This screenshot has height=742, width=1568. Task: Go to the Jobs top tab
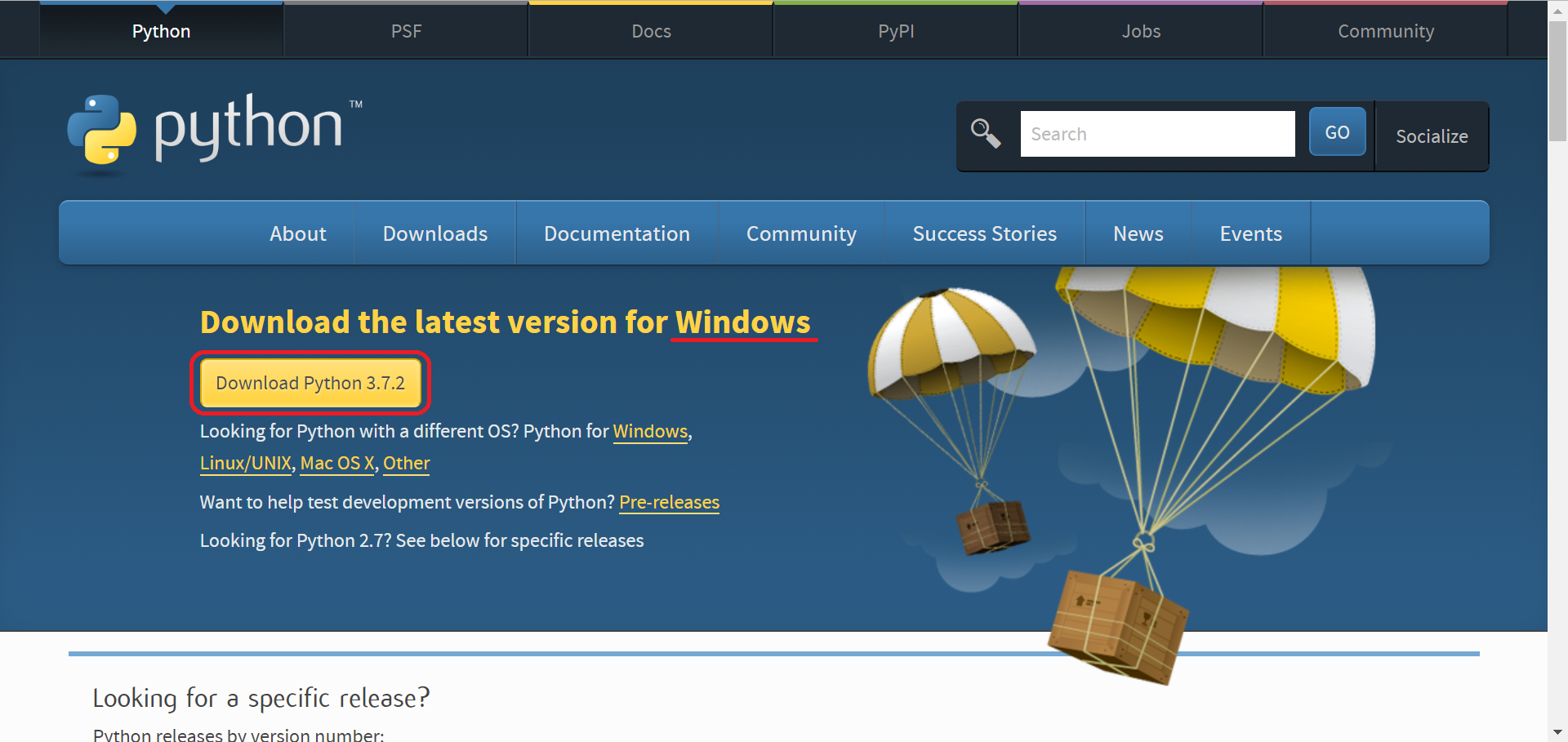click(x=1140, y=31)
